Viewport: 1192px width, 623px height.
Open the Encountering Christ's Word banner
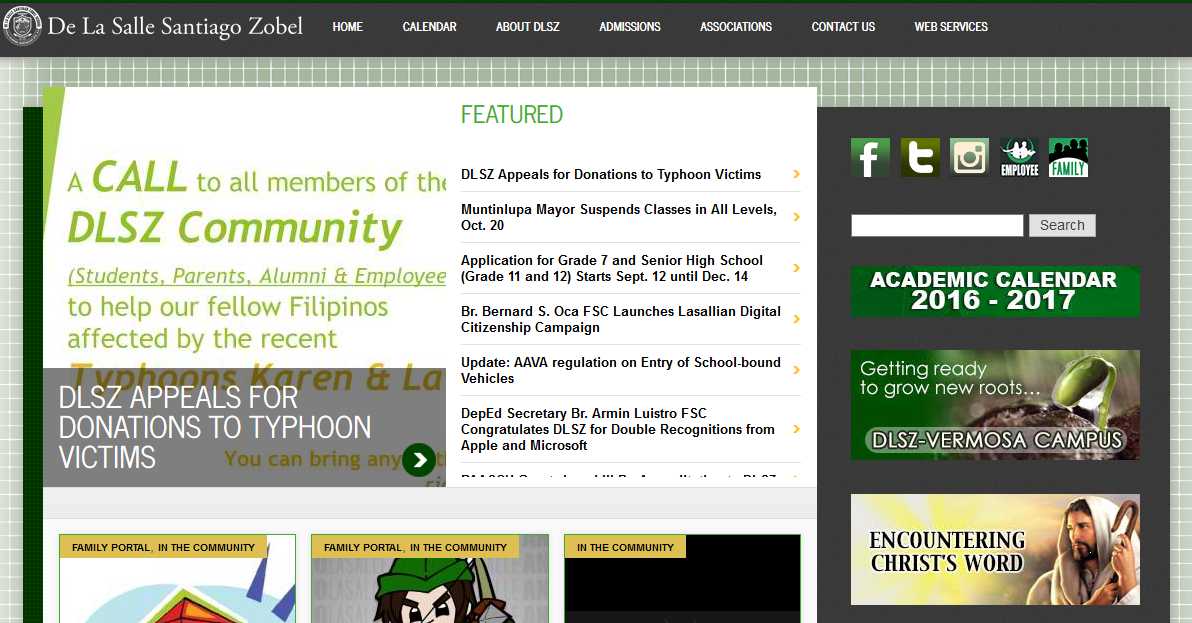click(x=995, y=549)
